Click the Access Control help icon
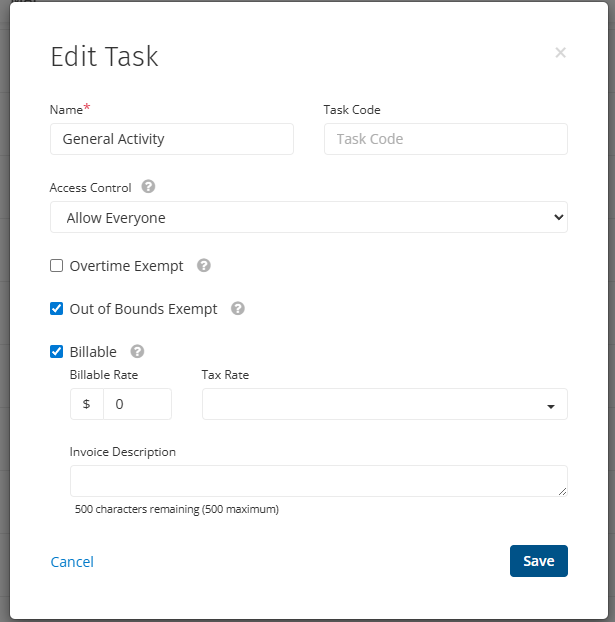 148,187
